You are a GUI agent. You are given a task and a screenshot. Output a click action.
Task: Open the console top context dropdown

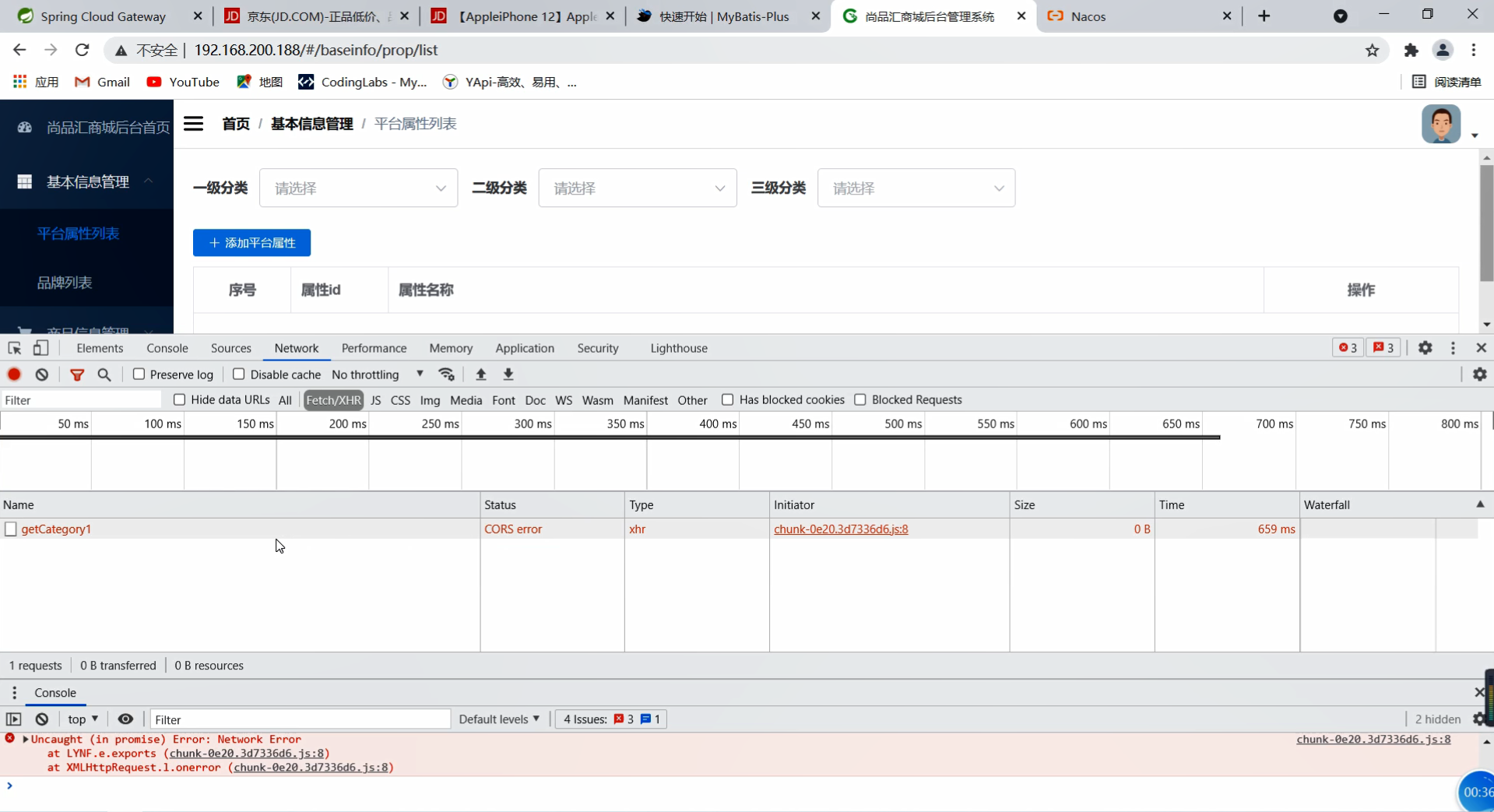pyautogui.click(x=83, y=719)
